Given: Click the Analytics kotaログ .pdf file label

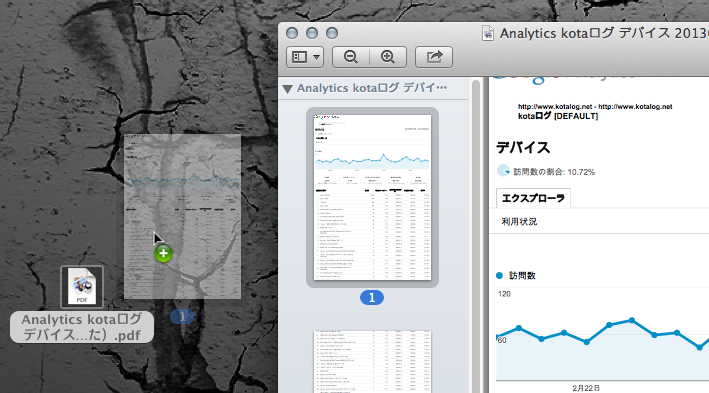Looking at the screenshot, I should 82,327.
